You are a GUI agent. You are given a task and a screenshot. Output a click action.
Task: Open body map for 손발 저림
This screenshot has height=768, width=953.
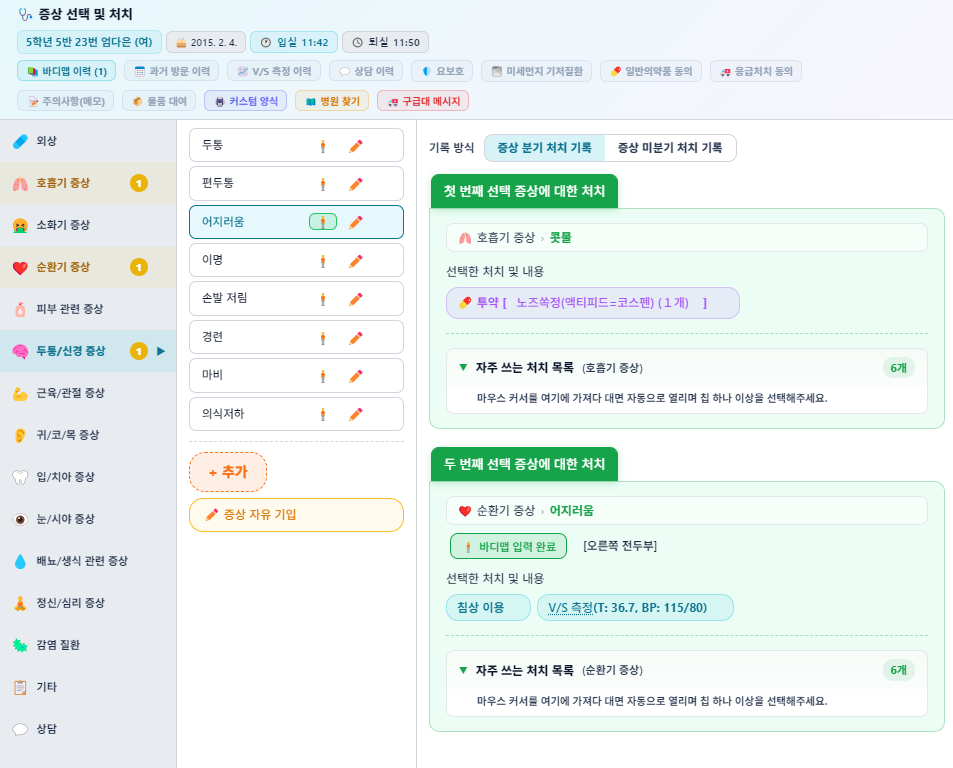pyautogui.click(x=323, y=299)
